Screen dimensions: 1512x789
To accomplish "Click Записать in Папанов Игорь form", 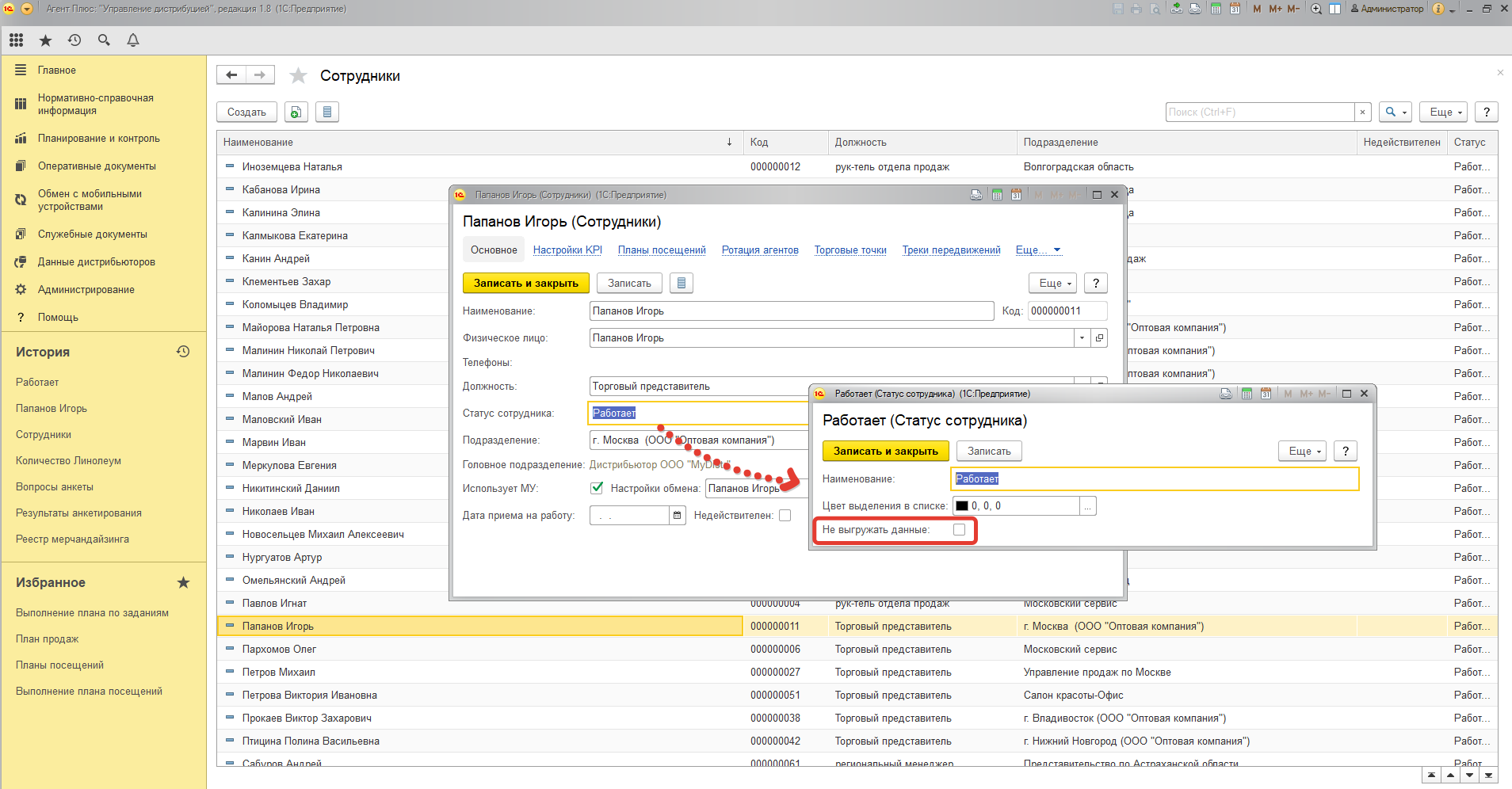I will point(629,283).
